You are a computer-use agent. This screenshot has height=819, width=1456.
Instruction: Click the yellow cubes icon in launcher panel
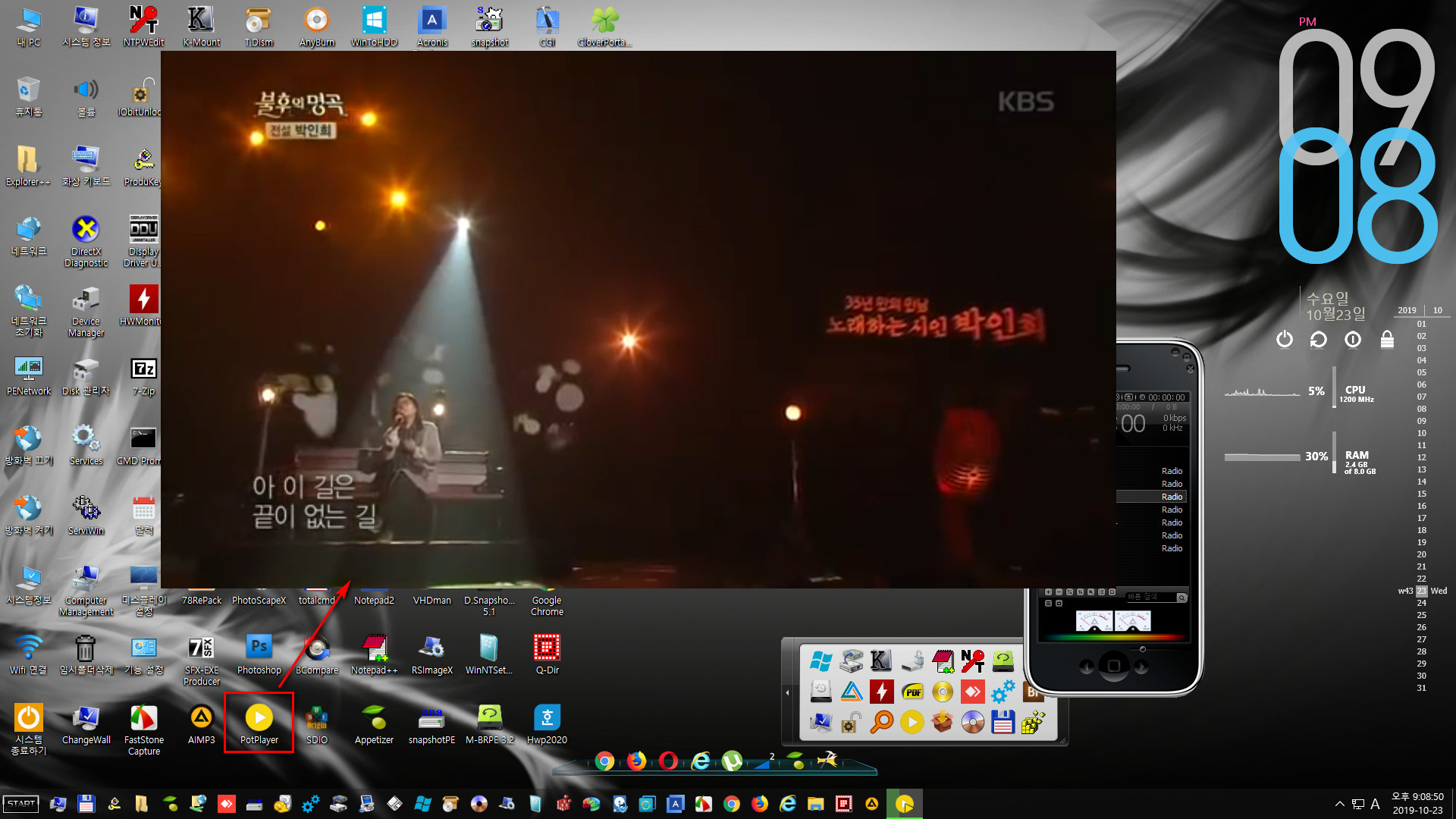[1034, 722]
